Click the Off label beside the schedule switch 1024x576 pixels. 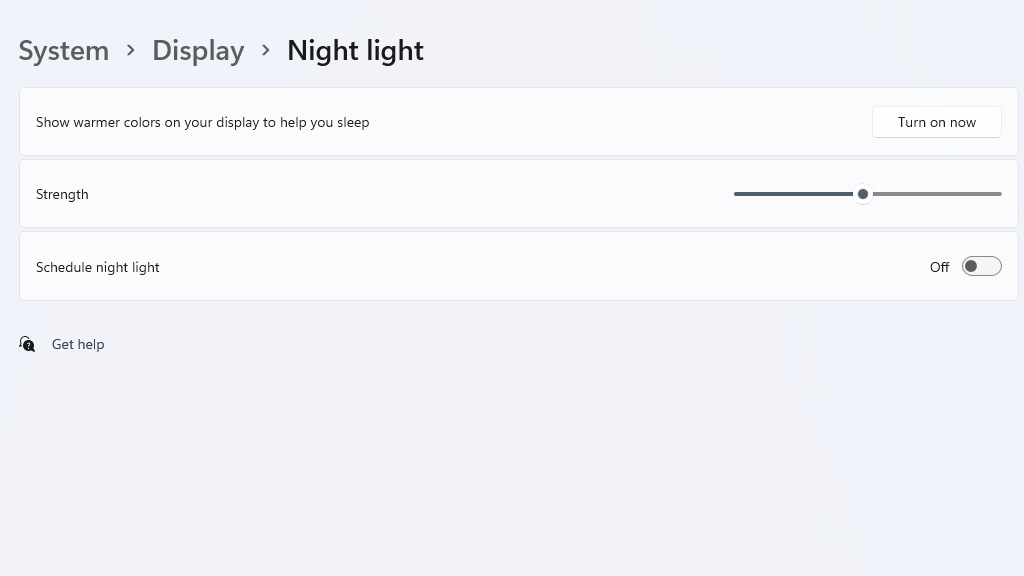coord(939,267)
